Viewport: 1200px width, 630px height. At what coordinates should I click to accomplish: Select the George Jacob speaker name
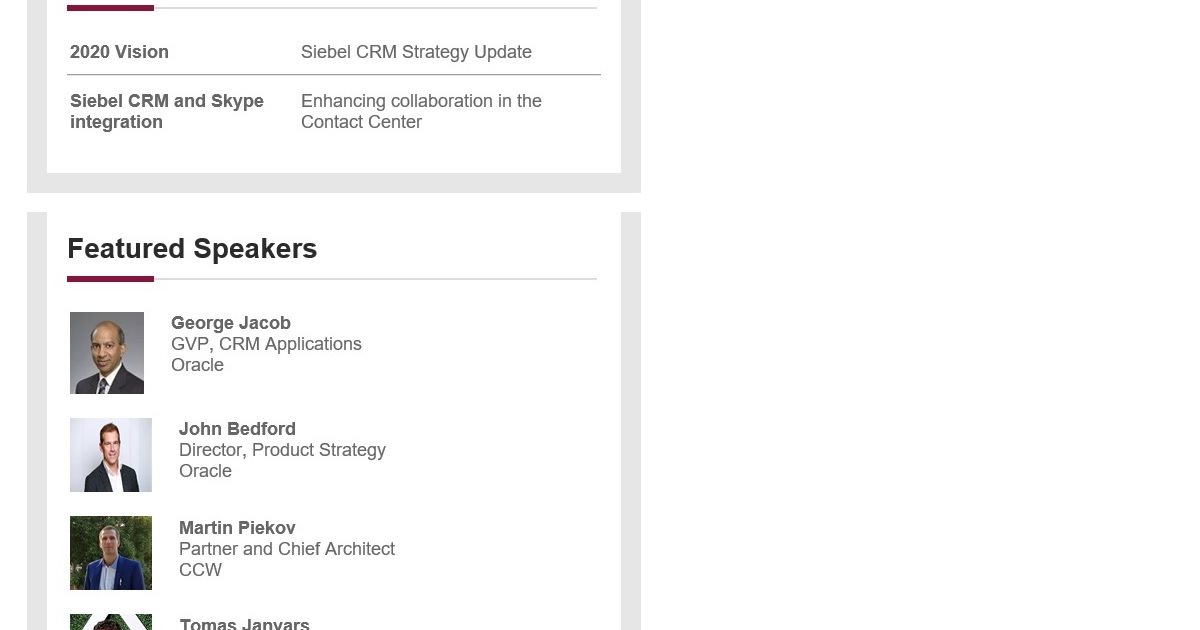coord(231,323)
